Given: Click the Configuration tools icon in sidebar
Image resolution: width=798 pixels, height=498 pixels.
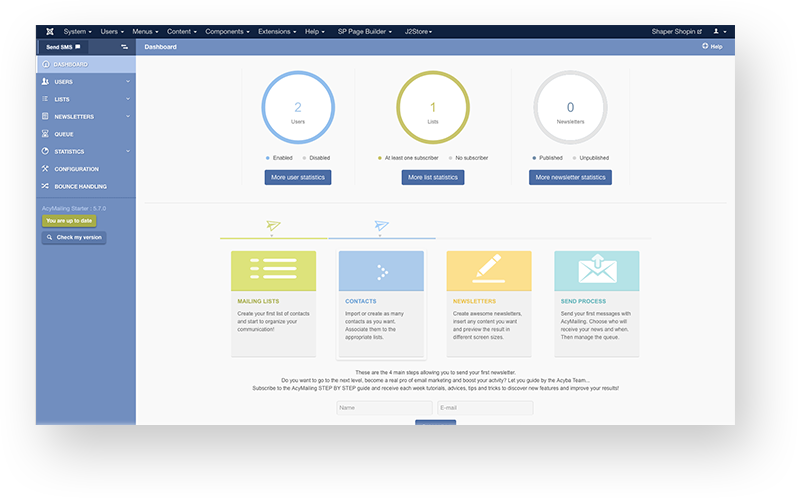Looking at the screenshot, I should coord(45,169).
